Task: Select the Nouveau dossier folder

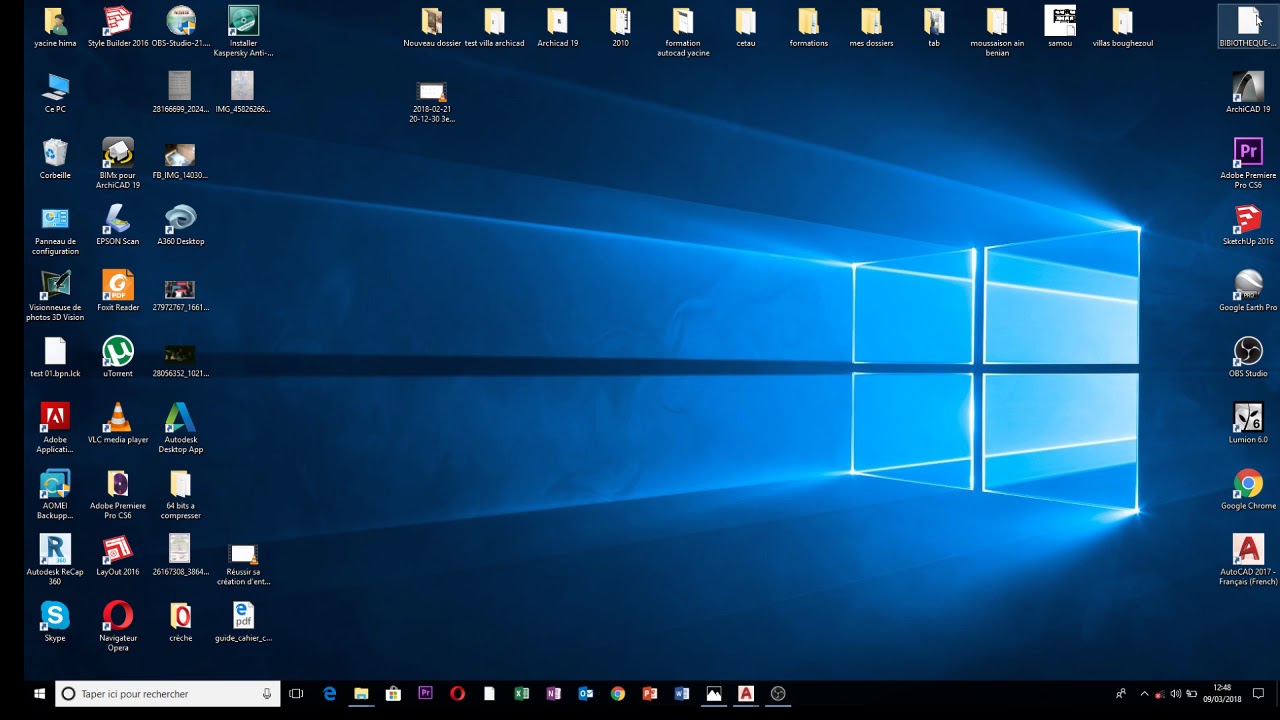Action: pyautogui.click(x=432, y=27)
